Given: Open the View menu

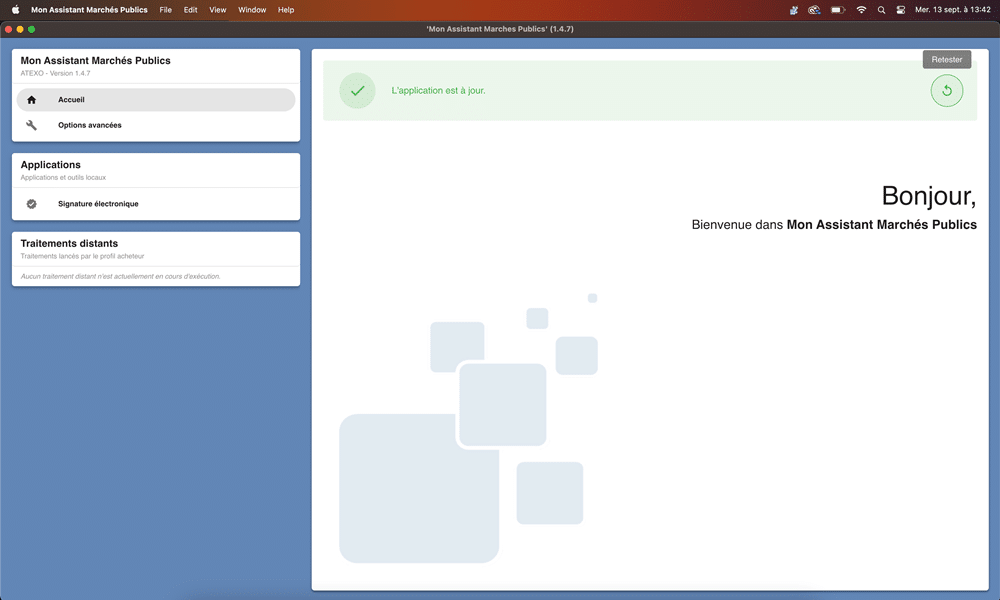Looking at the screenshot, I should point(217,10).
